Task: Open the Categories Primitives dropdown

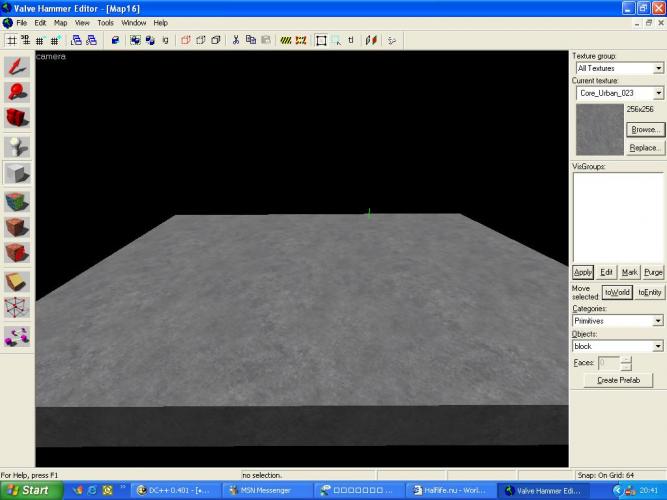Action: 658,321
